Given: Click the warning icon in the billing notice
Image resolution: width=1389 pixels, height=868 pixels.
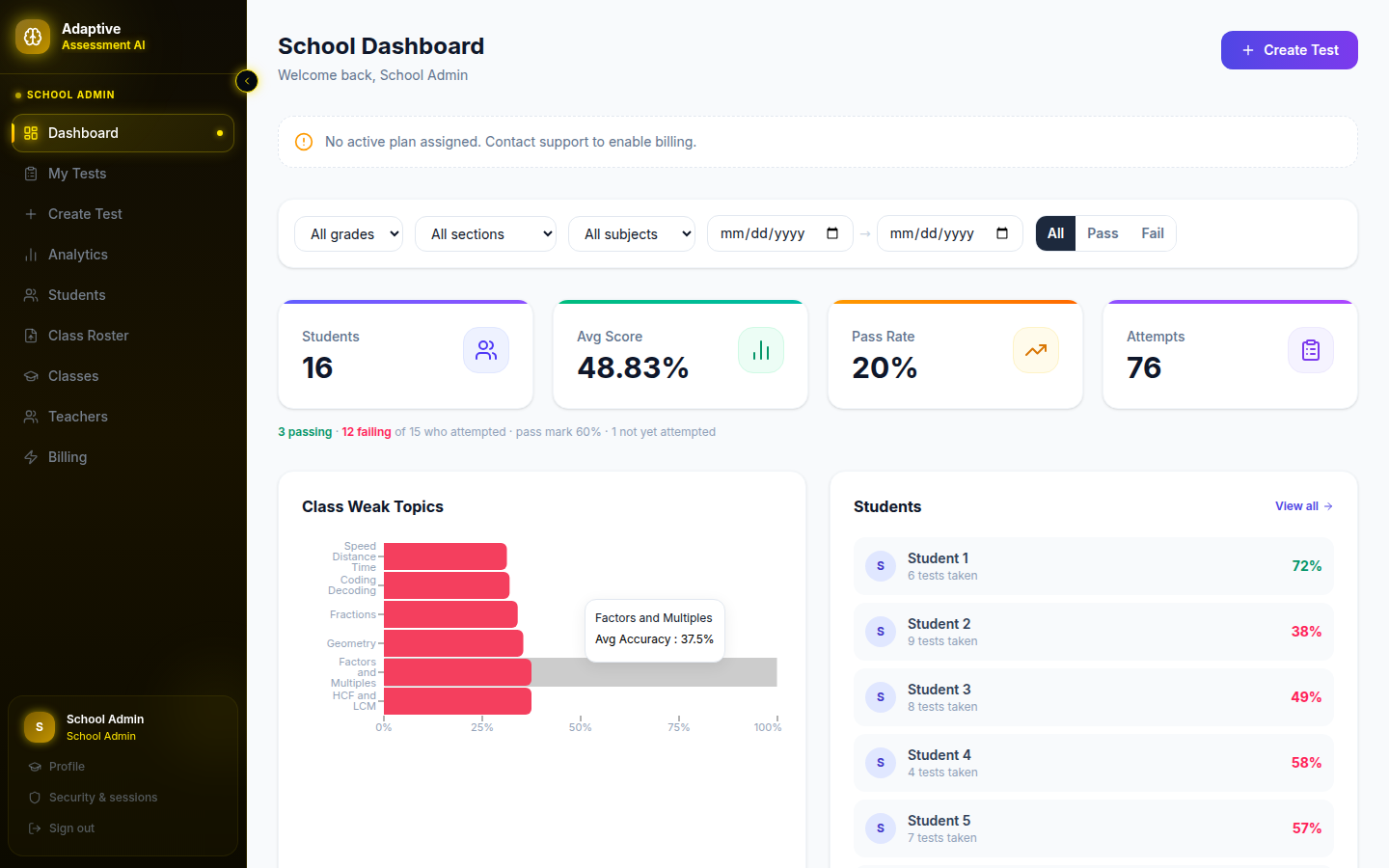Looking at the screenshot, I should [304, 142].
